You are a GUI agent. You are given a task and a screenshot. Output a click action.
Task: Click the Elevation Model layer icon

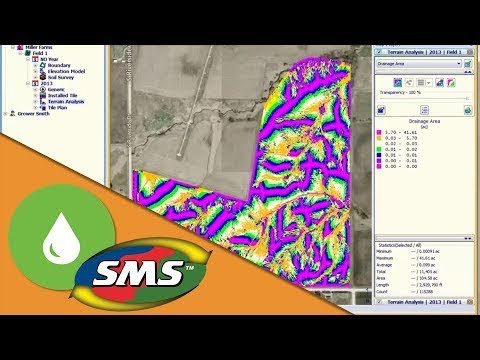42,71
